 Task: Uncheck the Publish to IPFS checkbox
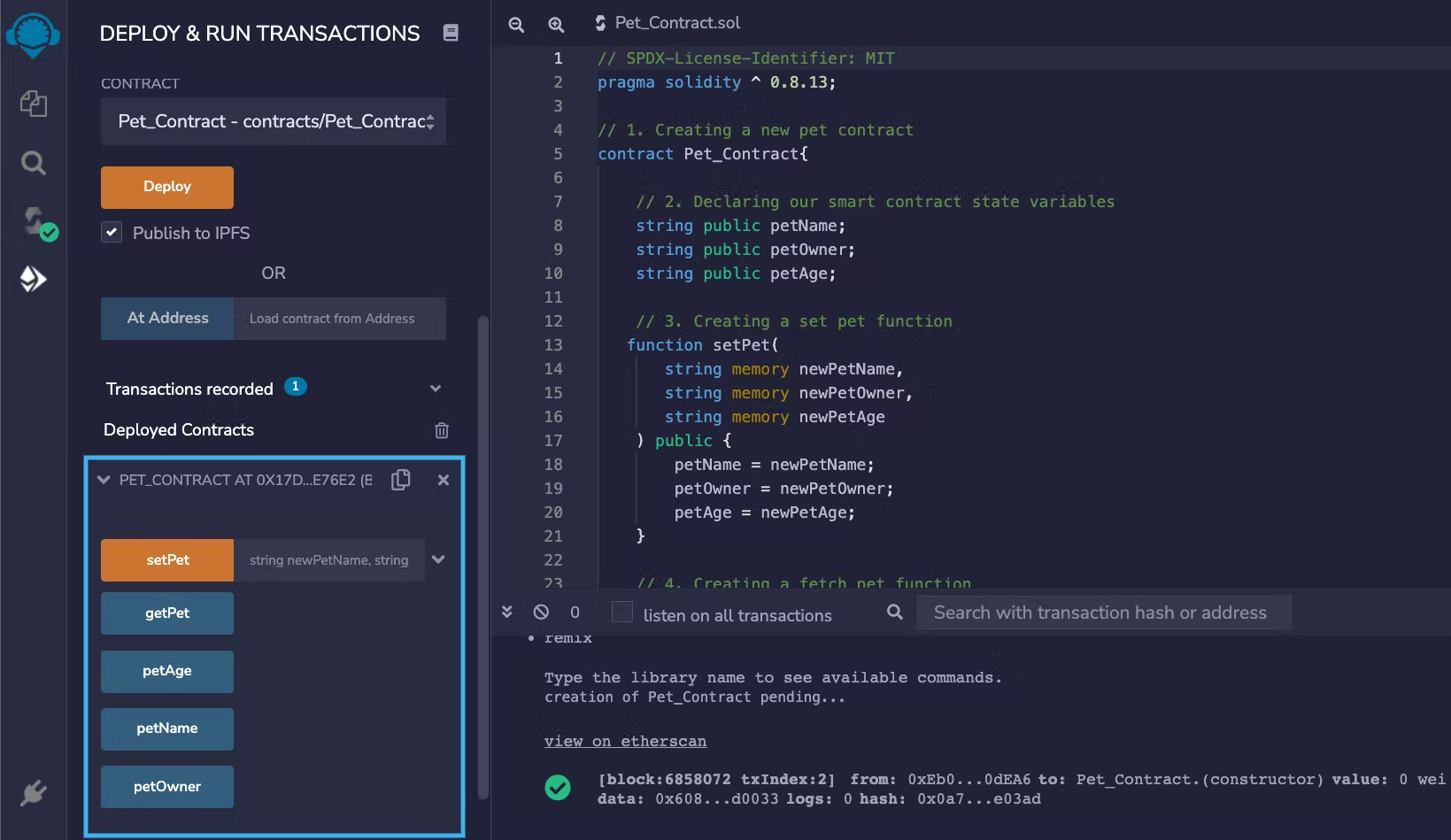click(112, 233)
